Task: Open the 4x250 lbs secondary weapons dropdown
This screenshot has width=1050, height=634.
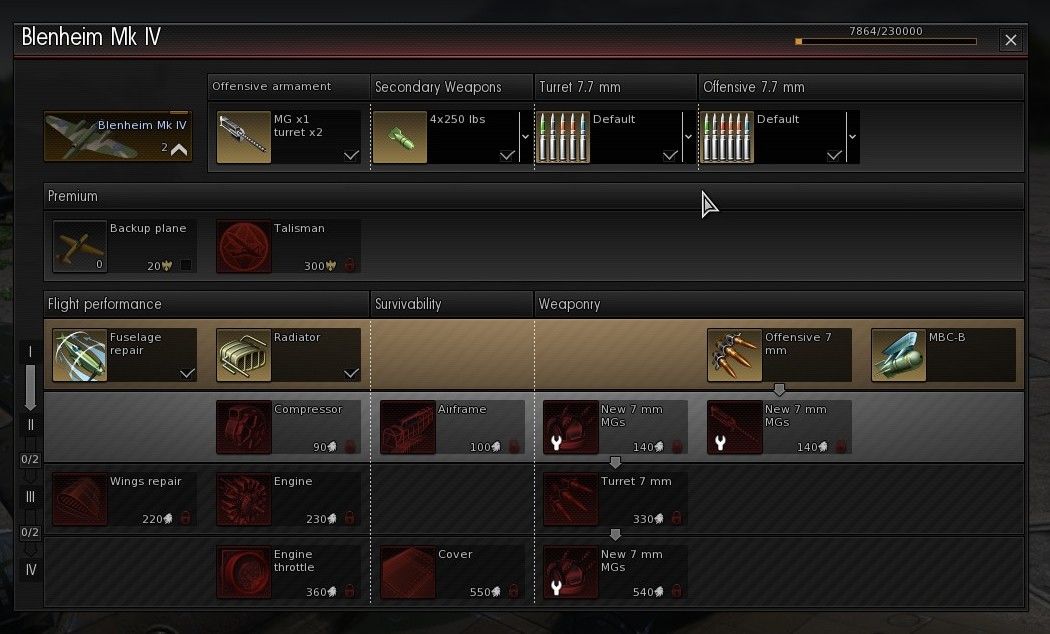Action: tap(525, 137)
